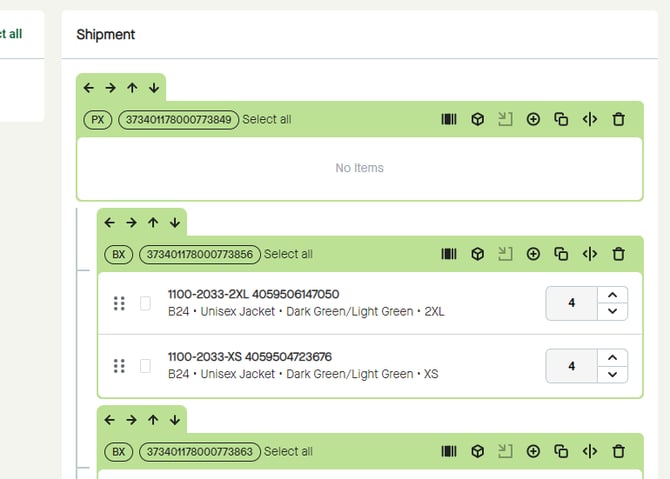Decrease quantity for 1100-2033-XS jacket
Image resolution: width=670 pixels, height=479 pixels.
(612, 375)
